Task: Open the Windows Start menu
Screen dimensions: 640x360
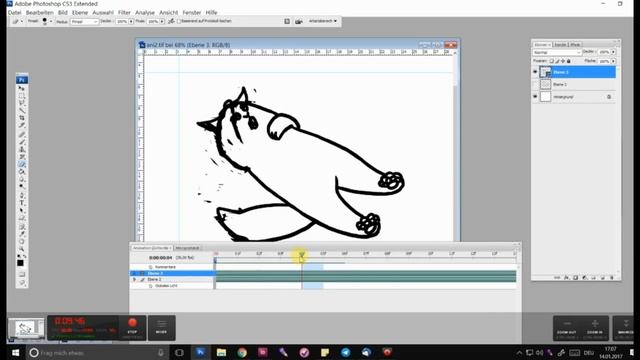Action: [x=16, y=353]
